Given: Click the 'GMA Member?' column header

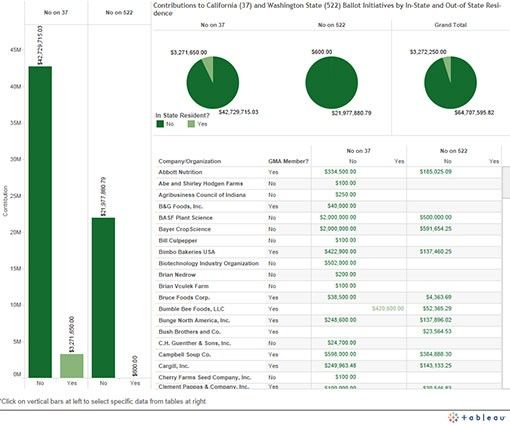Looking at the screenshot, I should [288, 161].
